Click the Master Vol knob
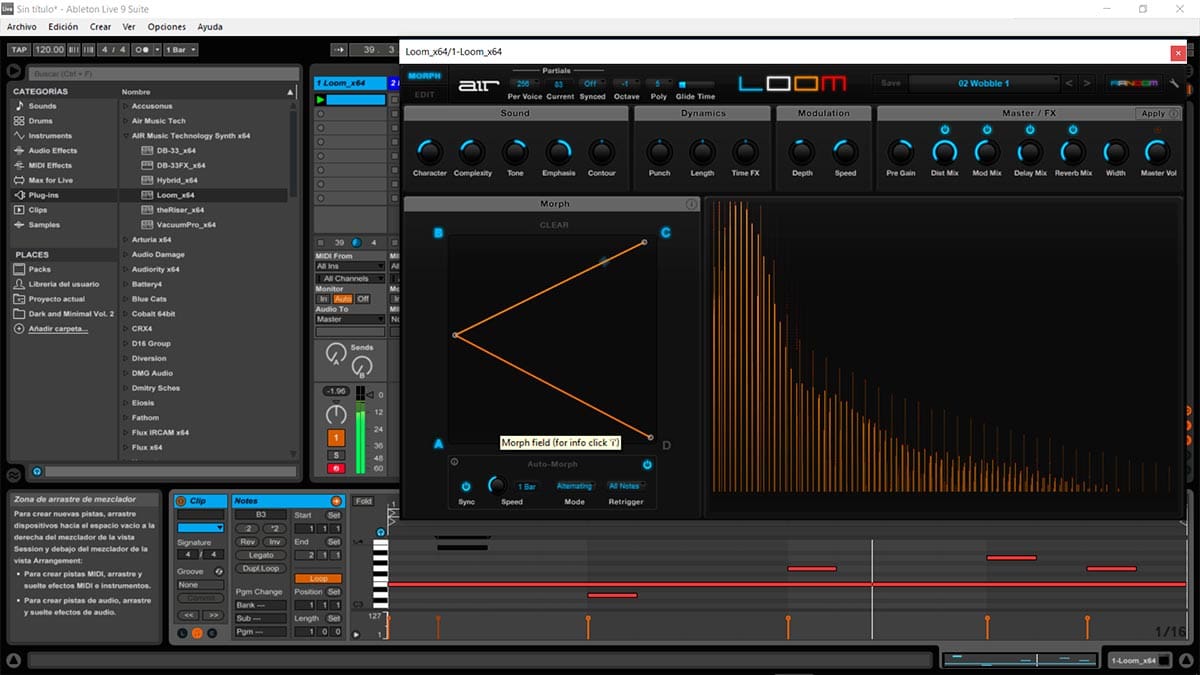 coord(1157,153)
